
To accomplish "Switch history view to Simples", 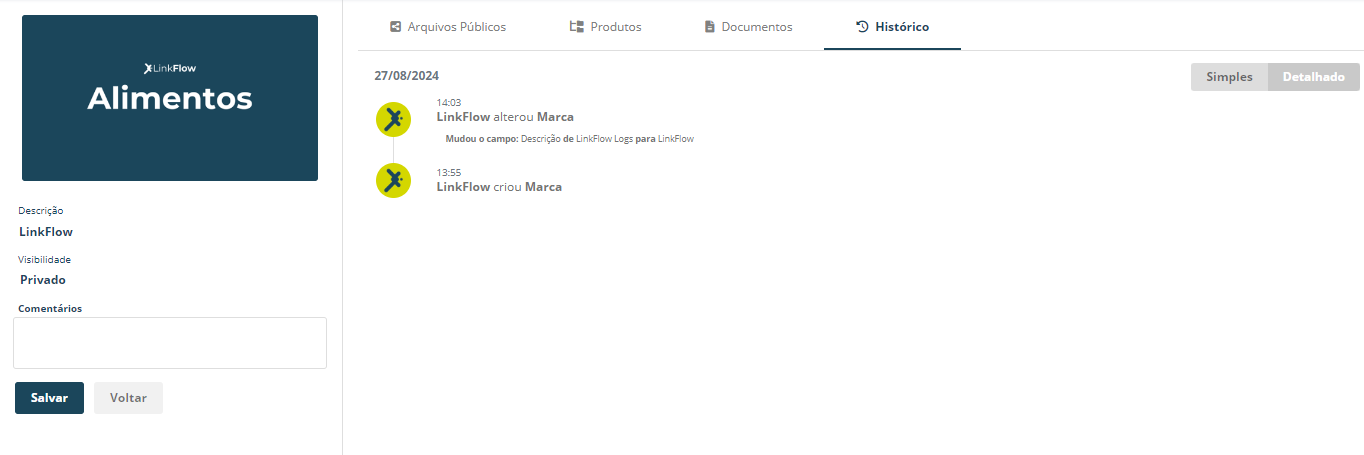I will [x=1229, y=77].
